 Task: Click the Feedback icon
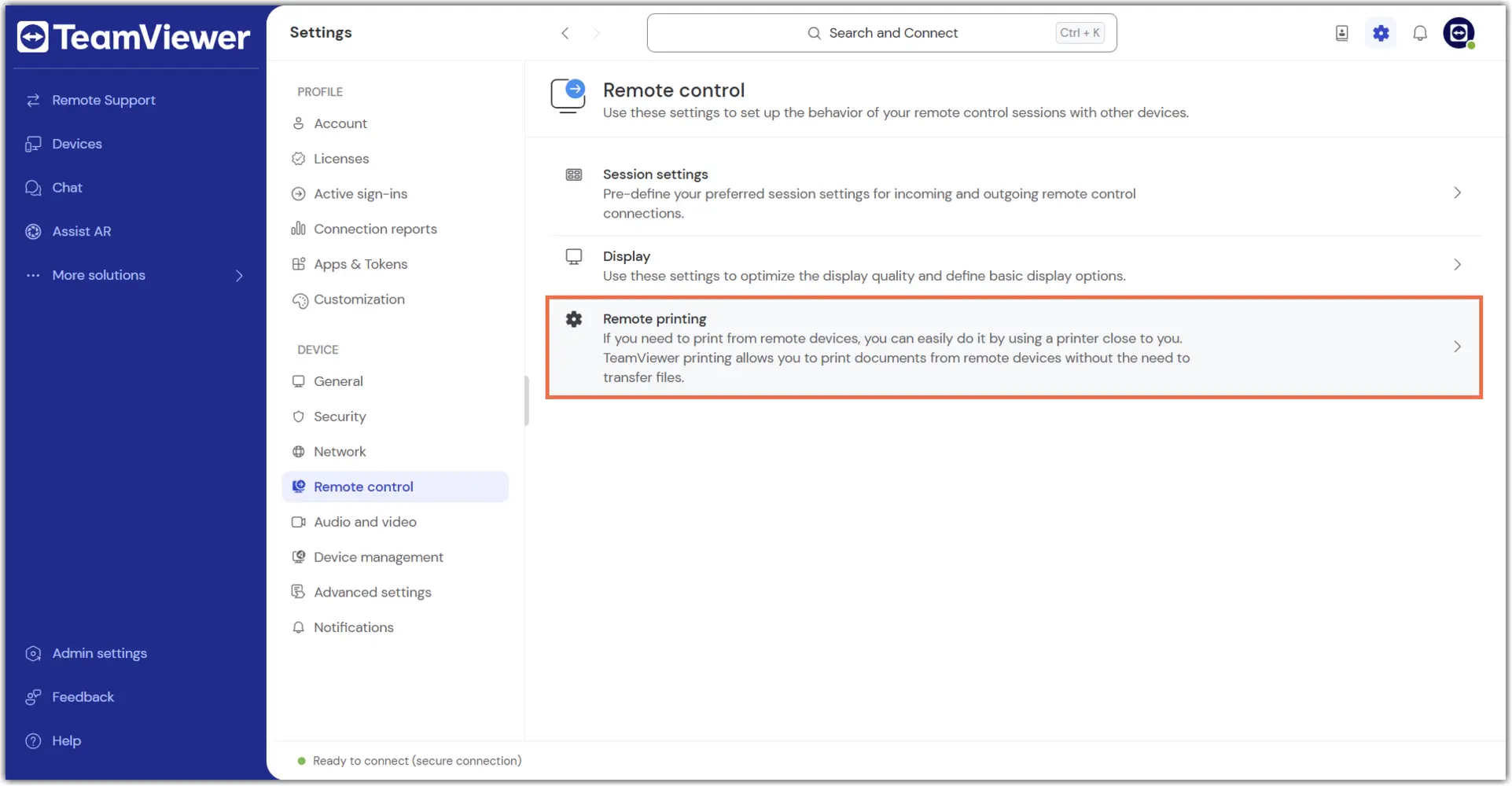click(x=33, y=698)
